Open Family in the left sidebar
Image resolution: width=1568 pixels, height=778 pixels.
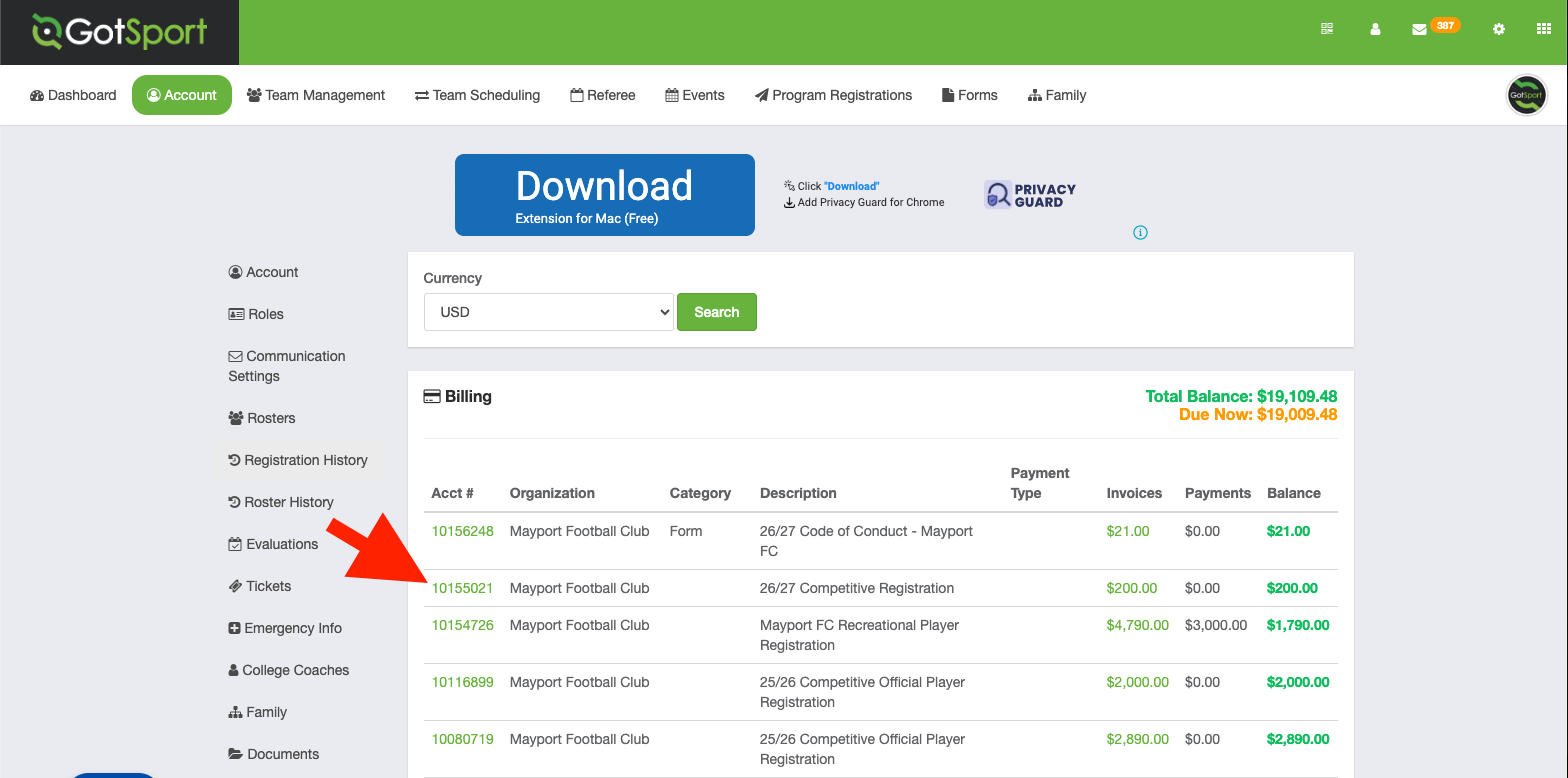coord(258,712)
